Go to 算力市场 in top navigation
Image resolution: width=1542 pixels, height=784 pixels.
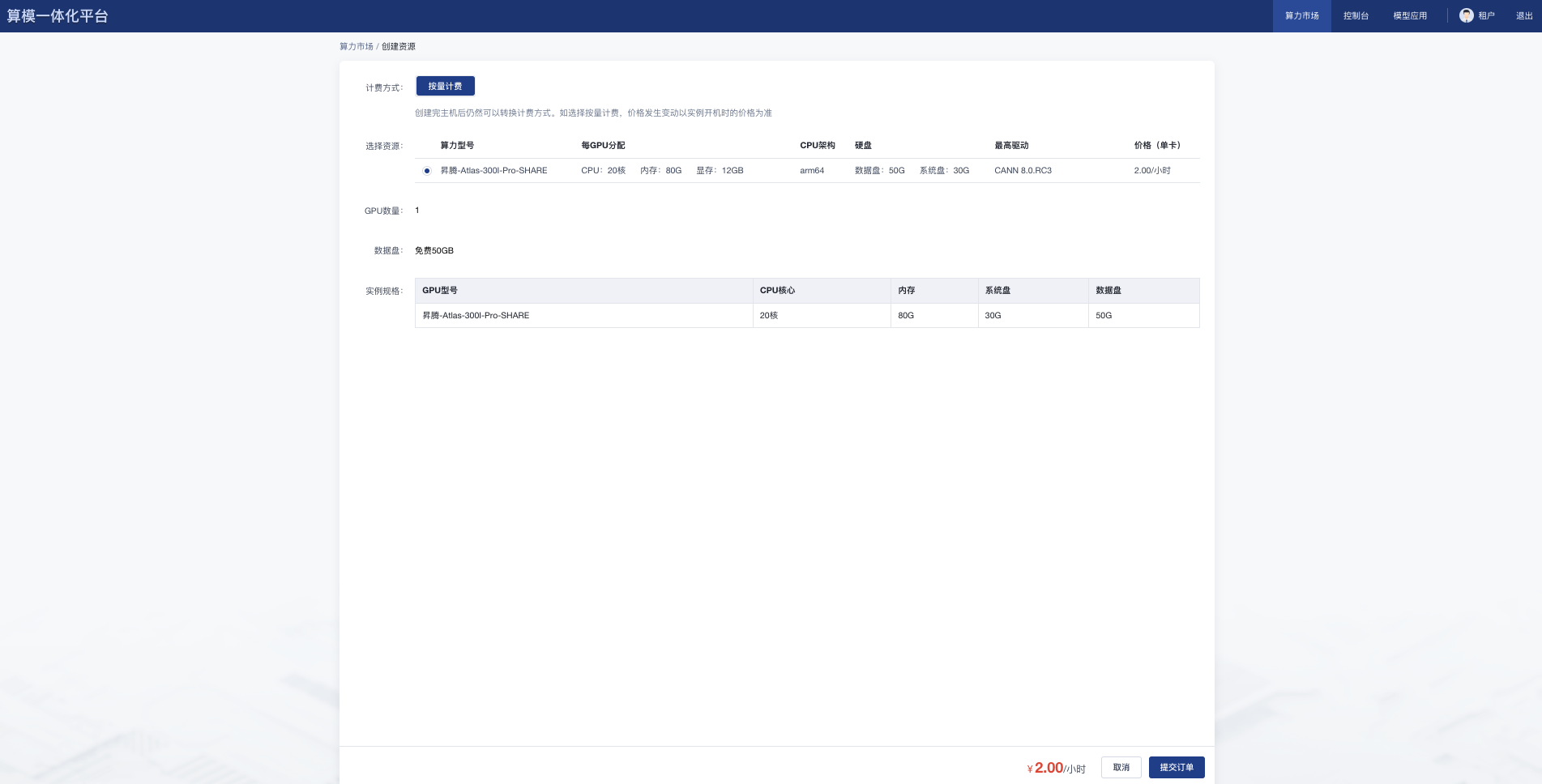pos(1301,15)
